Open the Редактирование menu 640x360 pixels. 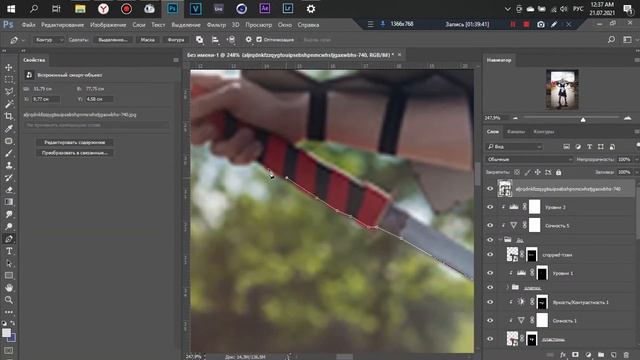(62, 24)
